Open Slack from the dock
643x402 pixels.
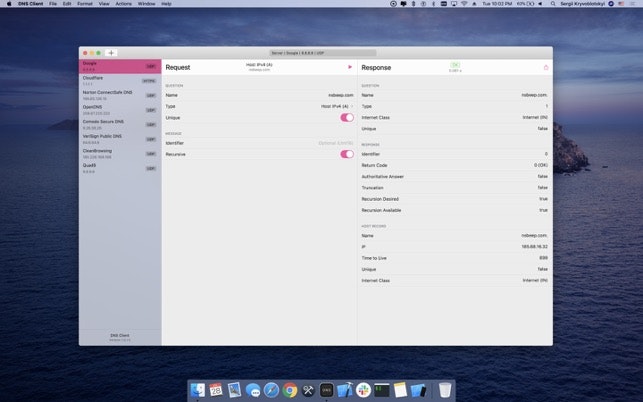coord(363,390)
